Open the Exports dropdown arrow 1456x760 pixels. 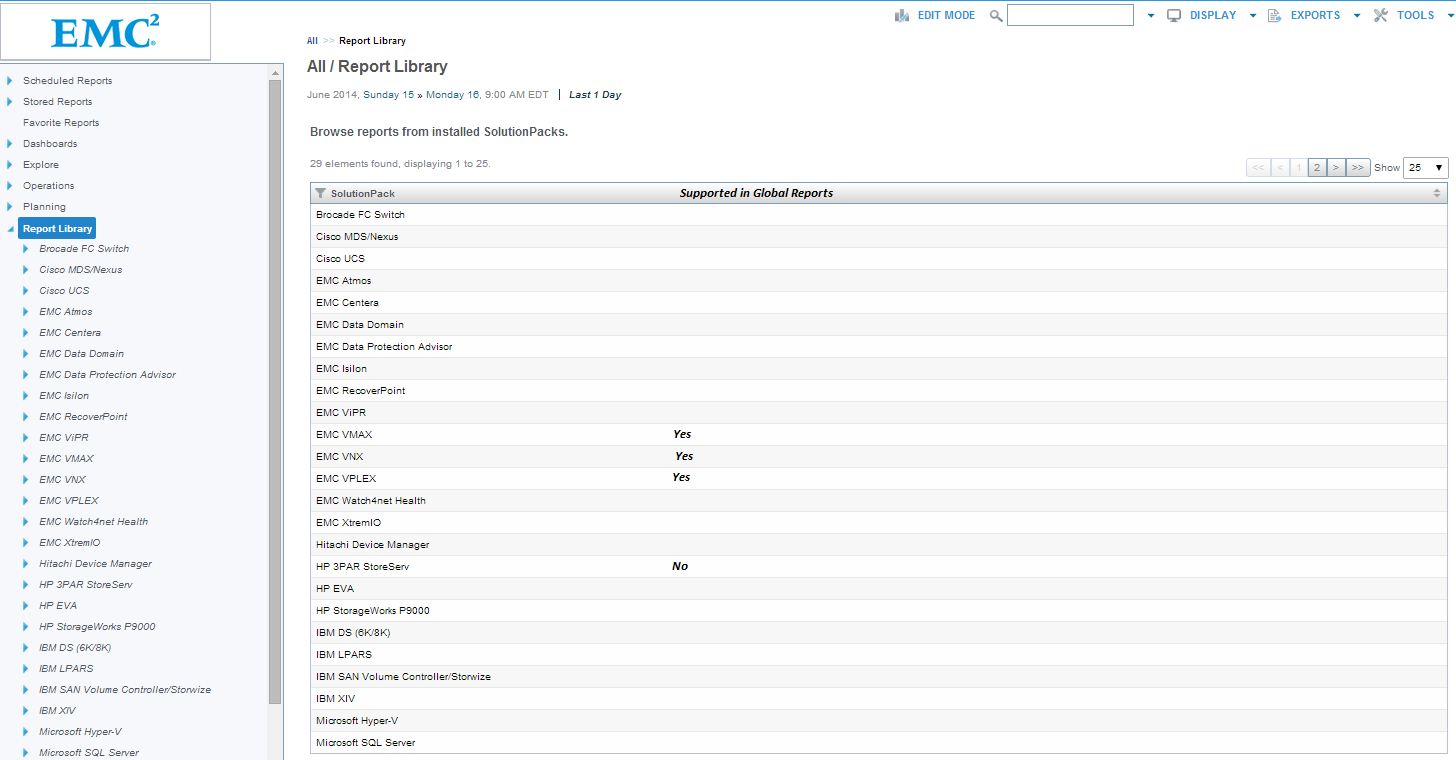pos(1357,16)
